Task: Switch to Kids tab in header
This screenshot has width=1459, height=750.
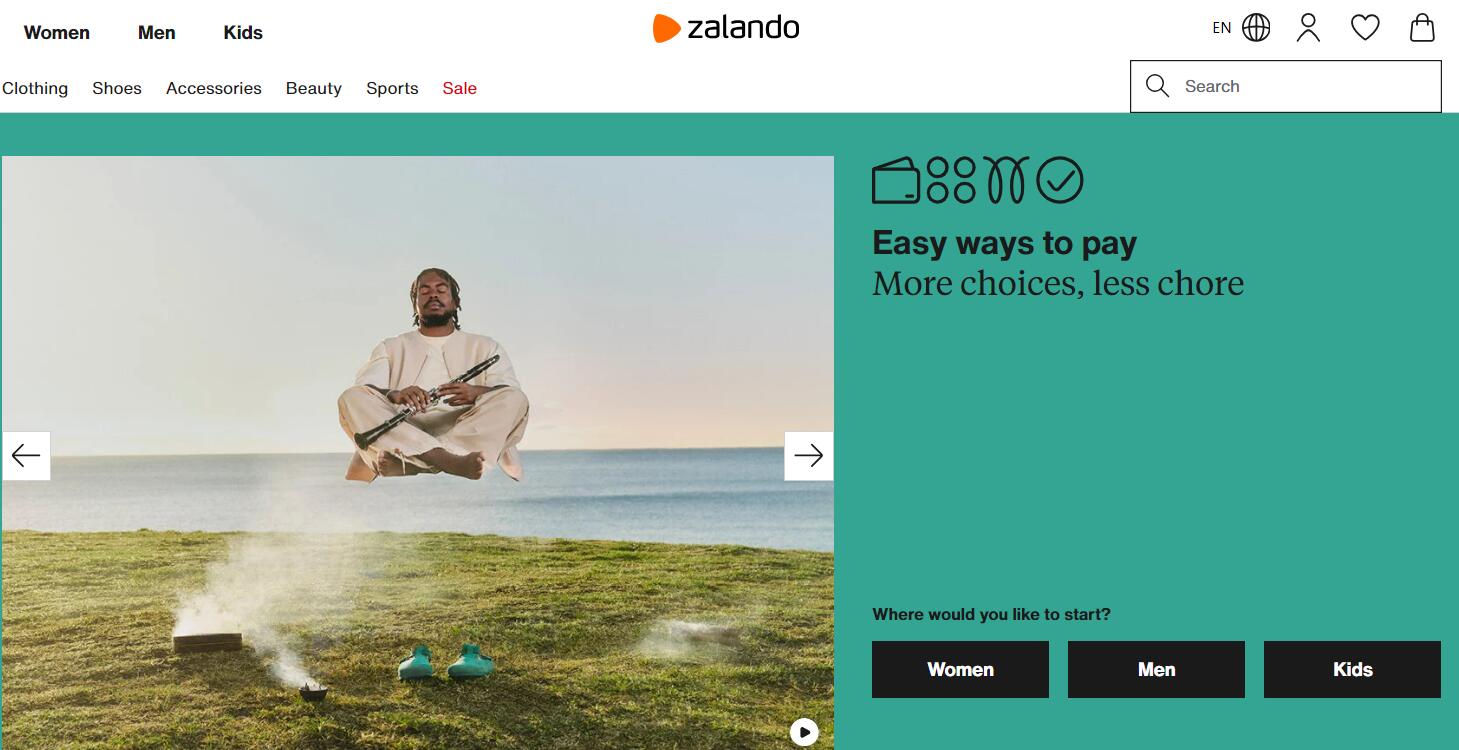Action: (x=243, y=33)
